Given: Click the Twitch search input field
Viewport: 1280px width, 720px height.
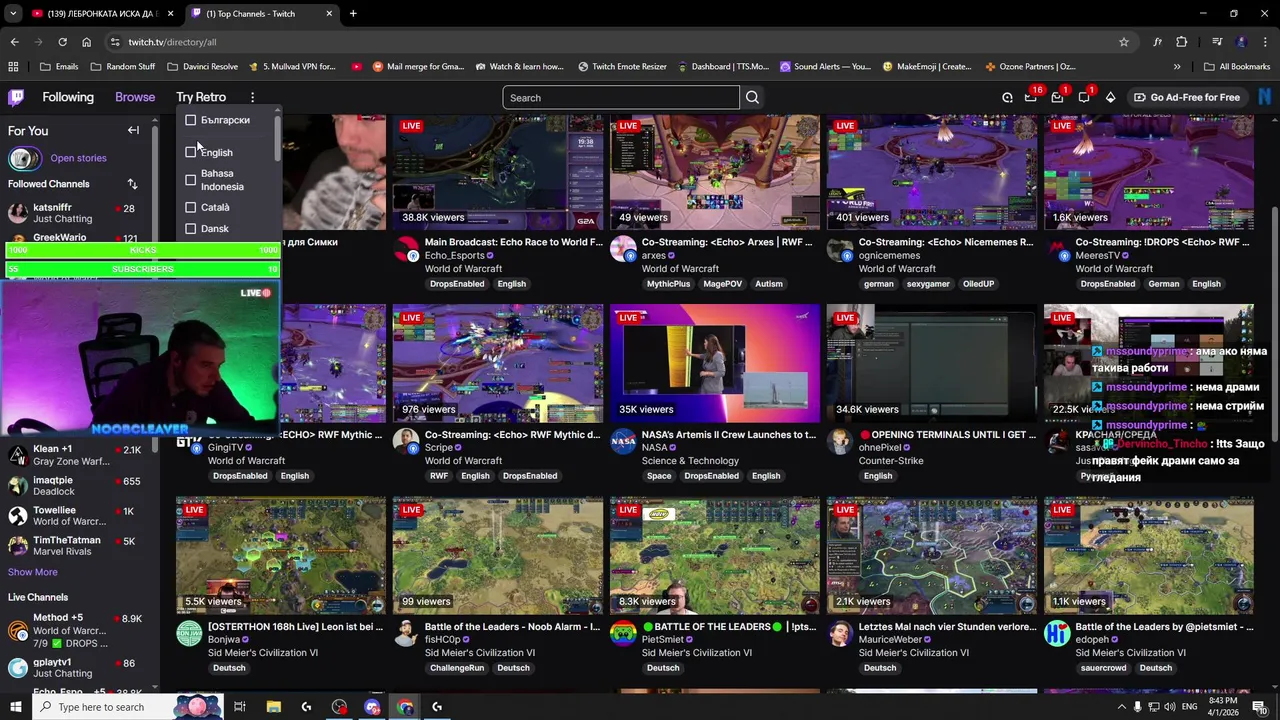Looking at the screenshot, I should click(621, 98).
